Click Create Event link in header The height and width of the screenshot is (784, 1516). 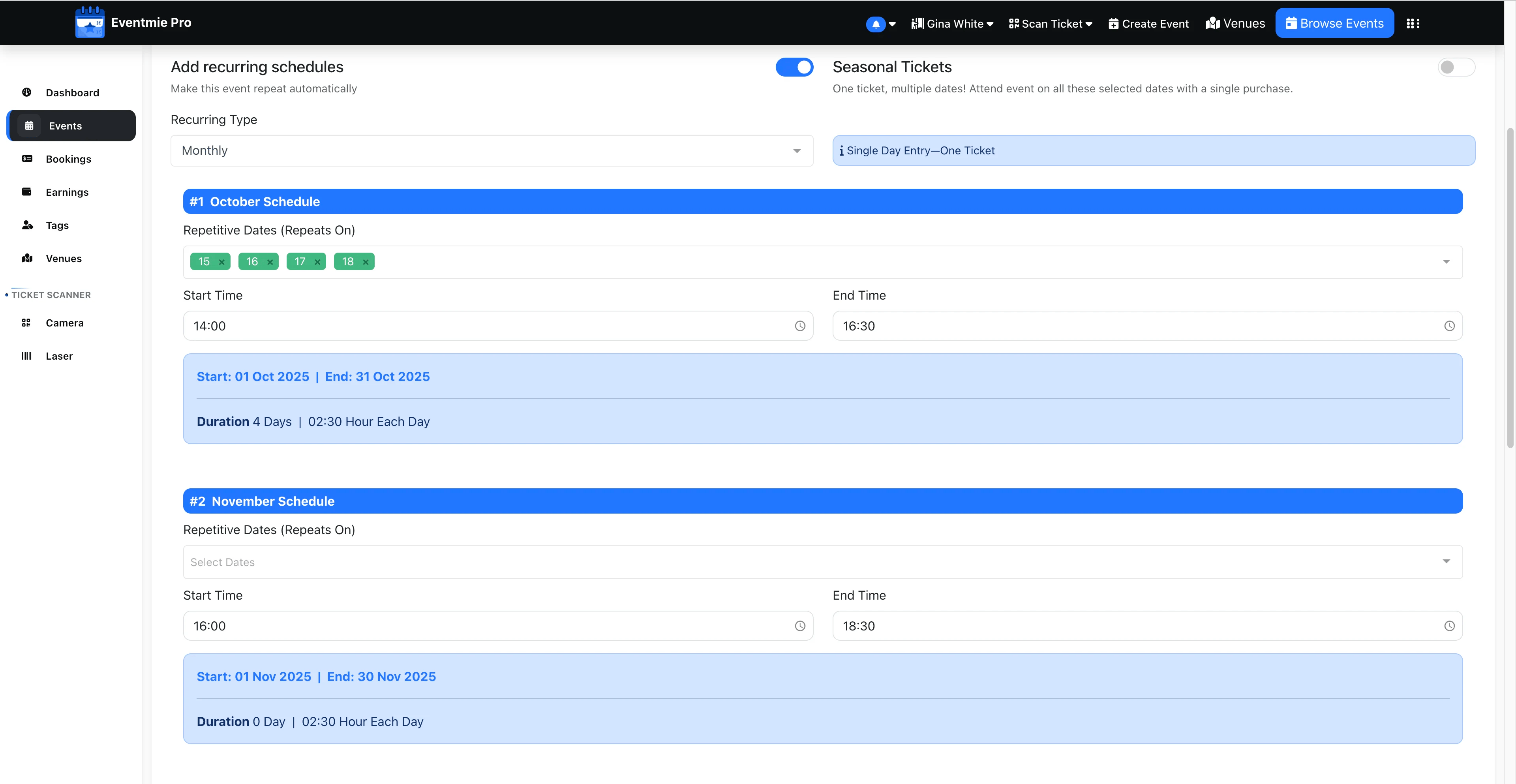click(1148, 24)
